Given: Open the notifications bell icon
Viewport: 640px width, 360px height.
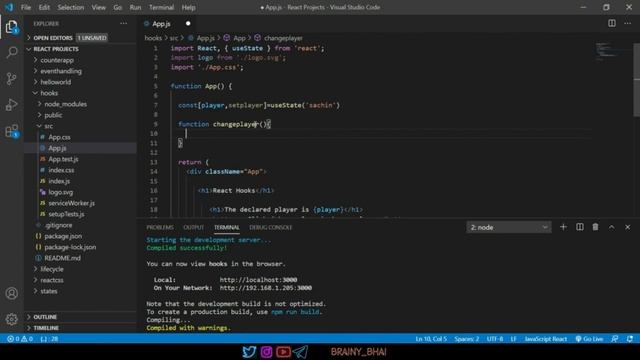Looking at the screenshot, I should [630, 339].
